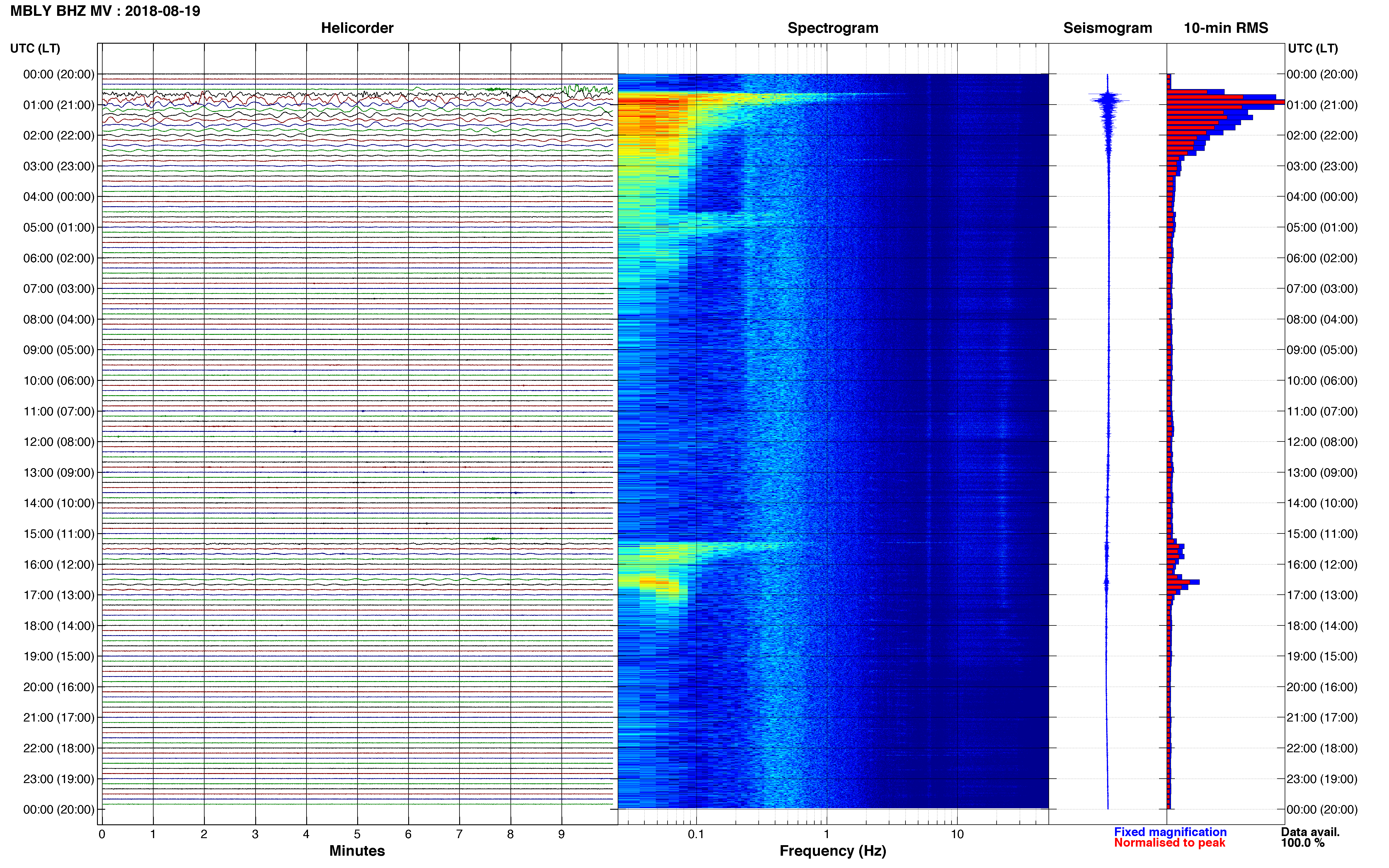1389x868 pixels.
Task: Click left time label 21:00 (17:00)
Action: coord(59,718)
